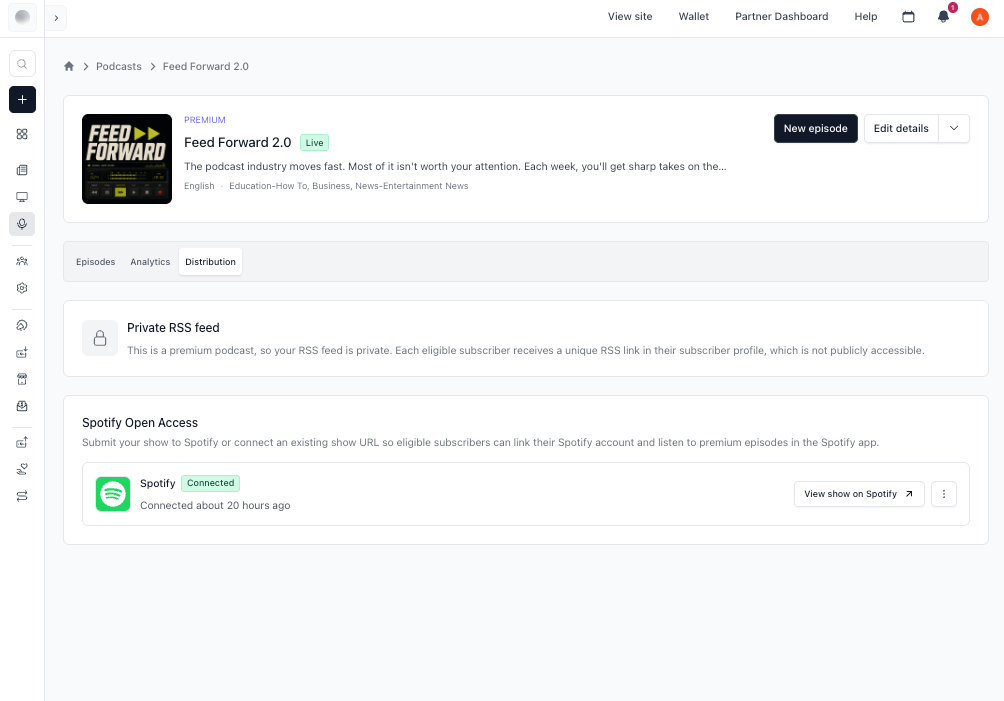Open the dropdown arrow beside Edit details
1004x701 pixels.
tap(953, 129)
